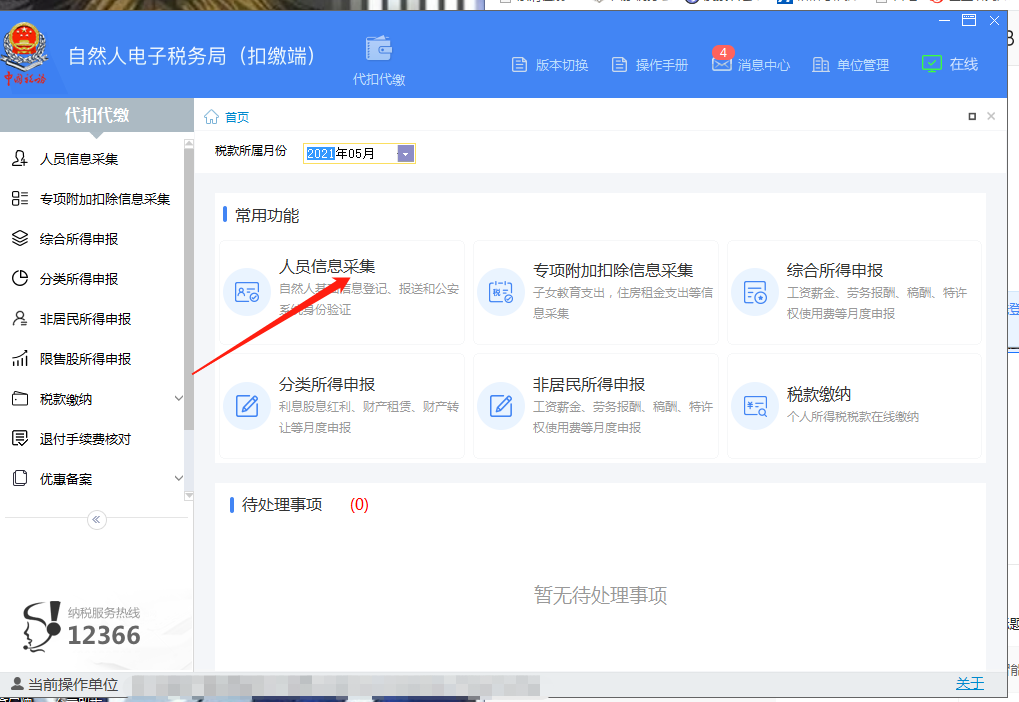Click the 单位管理 building icon

click(x=821, y=65)
